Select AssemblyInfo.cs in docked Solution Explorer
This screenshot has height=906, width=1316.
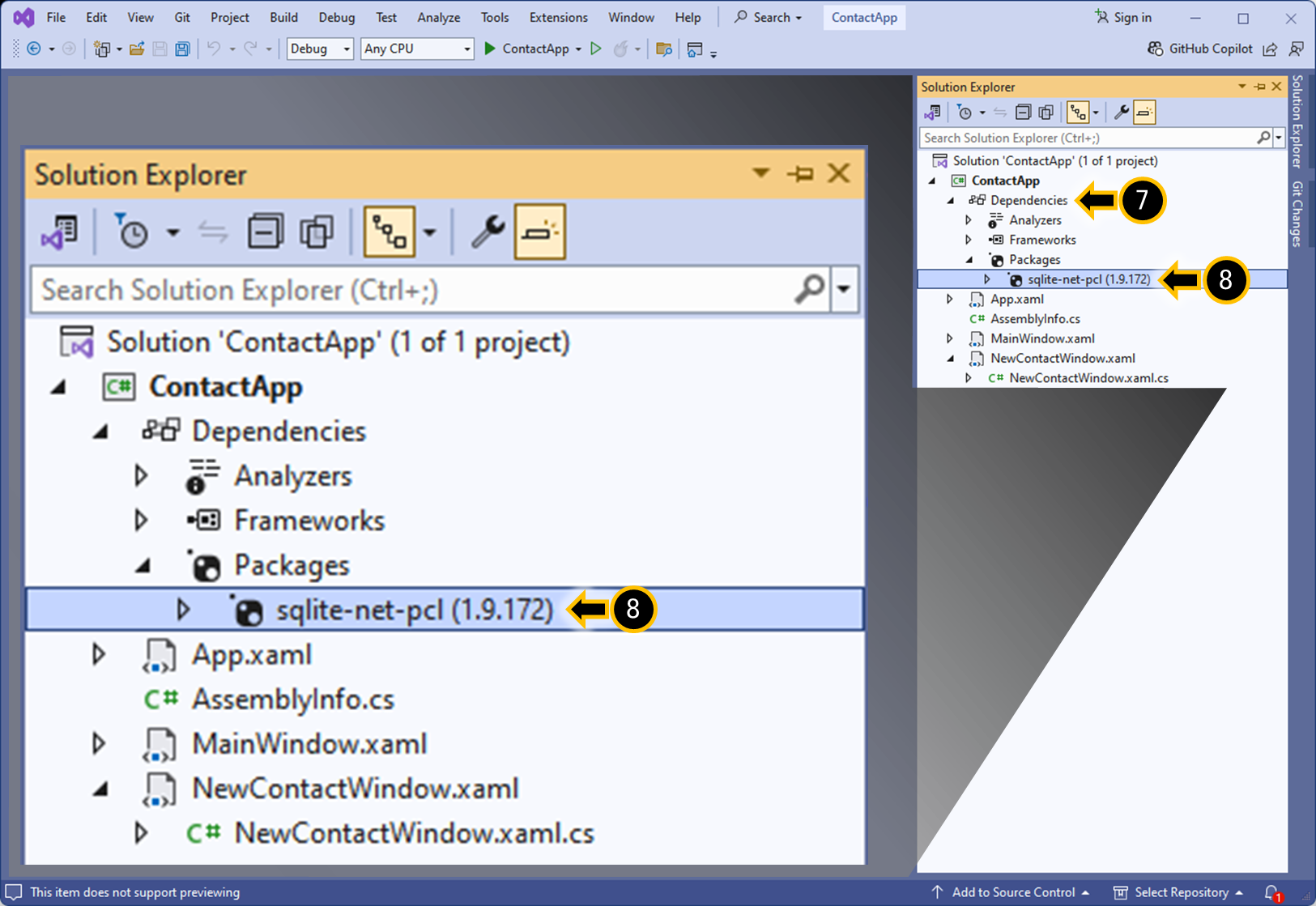1035,319
